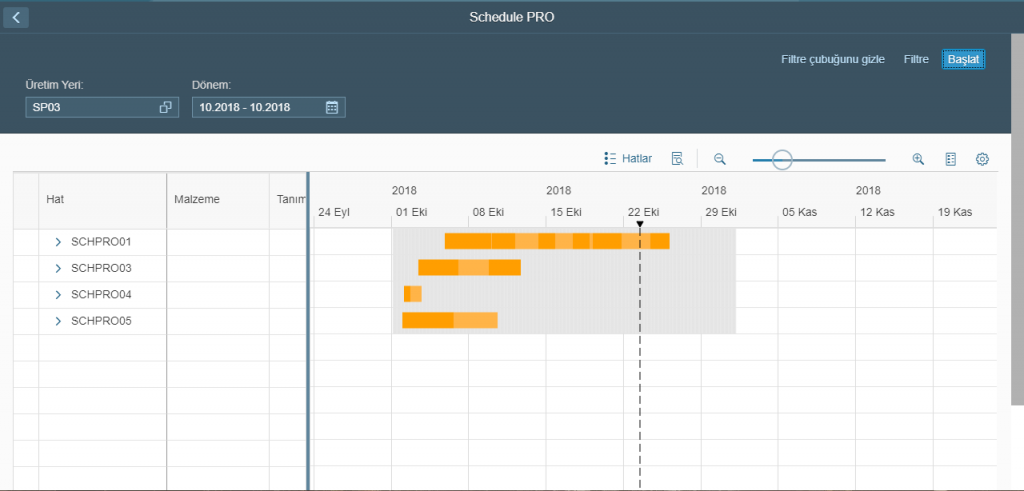Screen dimensions: 1024x491
Task: Click the current-date marker triangle
Action: point(640,225)
